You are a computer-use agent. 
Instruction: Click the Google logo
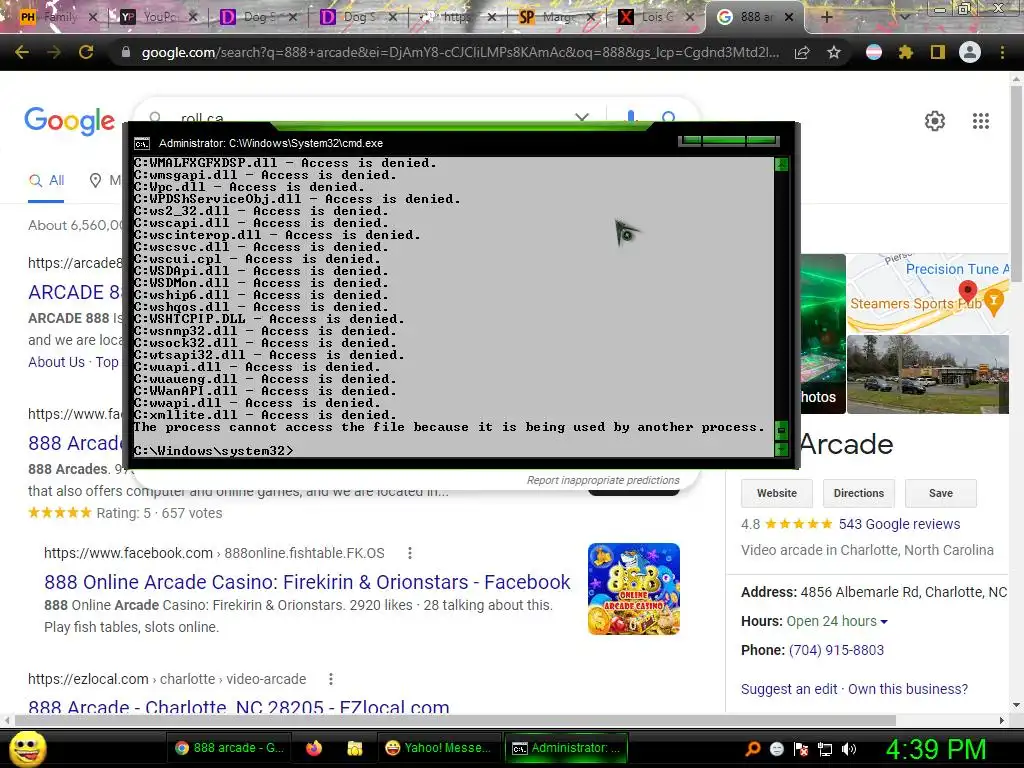click(70, 121)
